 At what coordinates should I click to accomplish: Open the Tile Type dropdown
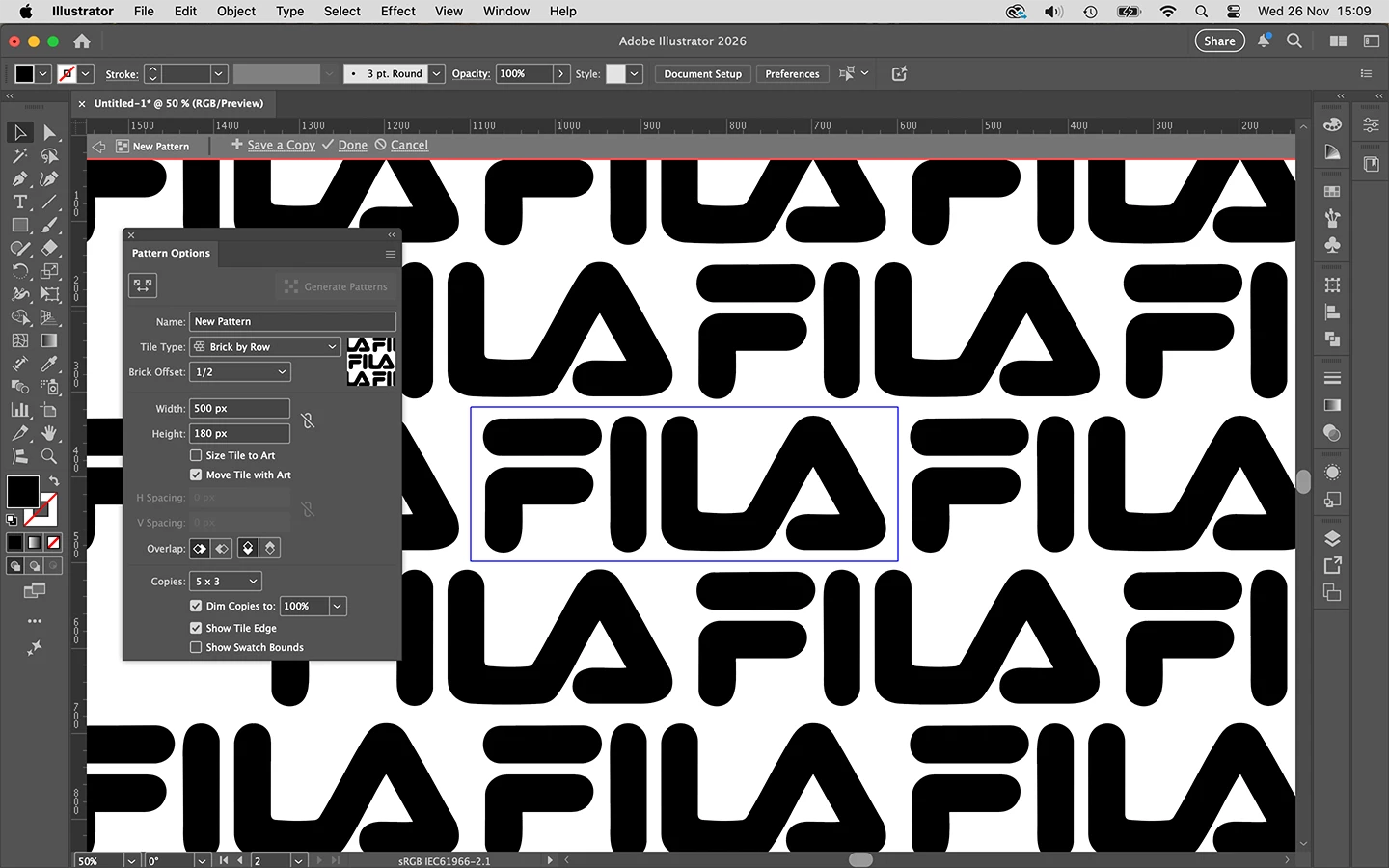(x=265, y=346)
